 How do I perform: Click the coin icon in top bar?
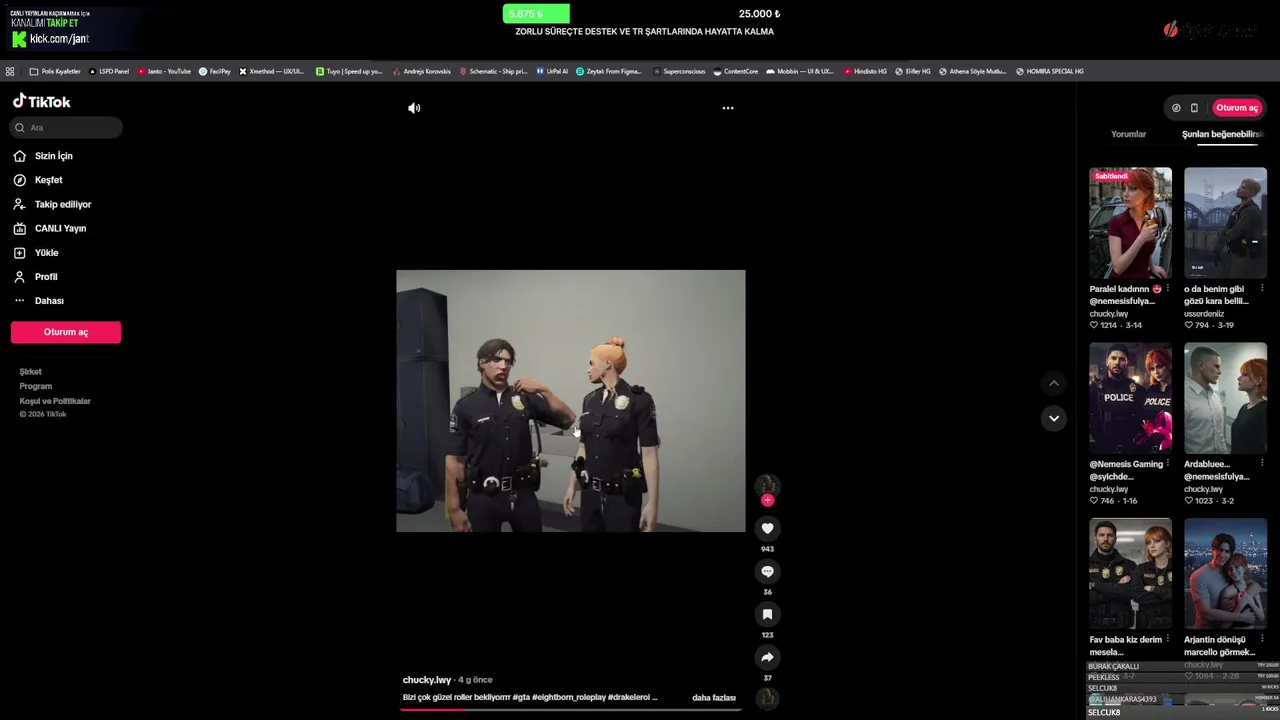1176,108
